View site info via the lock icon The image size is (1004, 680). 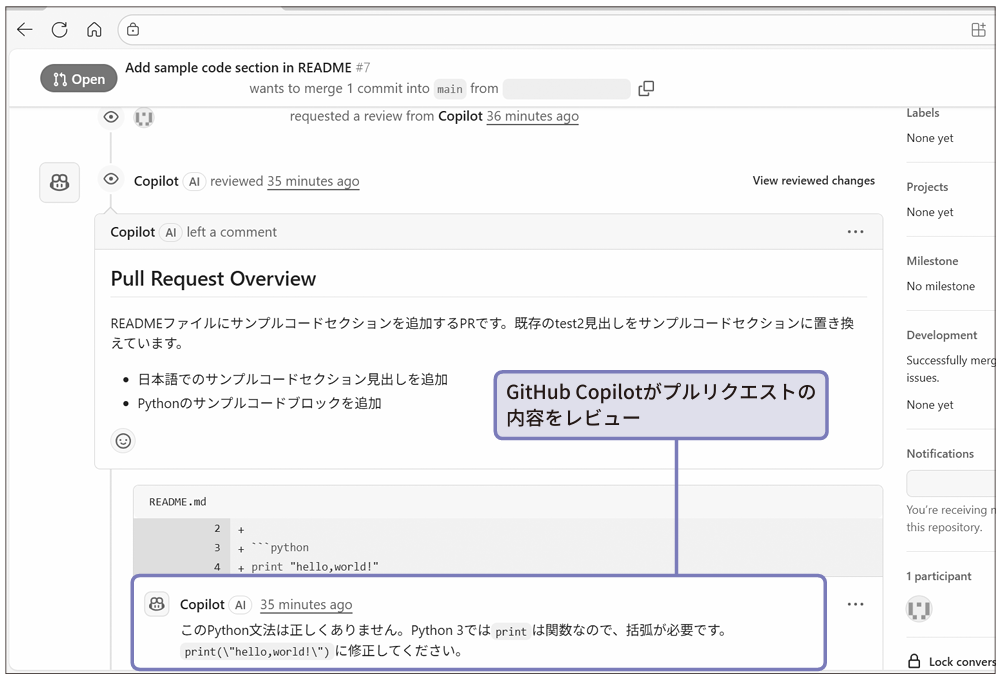pyautogui.click(x=133, y=29)
